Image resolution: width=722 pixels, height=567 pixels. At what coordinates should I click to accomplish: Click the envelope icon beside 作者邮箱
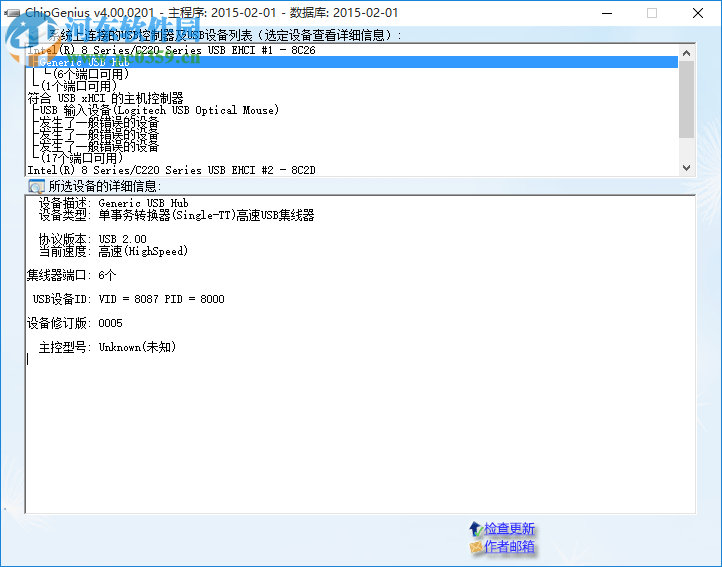click(476, 547)
